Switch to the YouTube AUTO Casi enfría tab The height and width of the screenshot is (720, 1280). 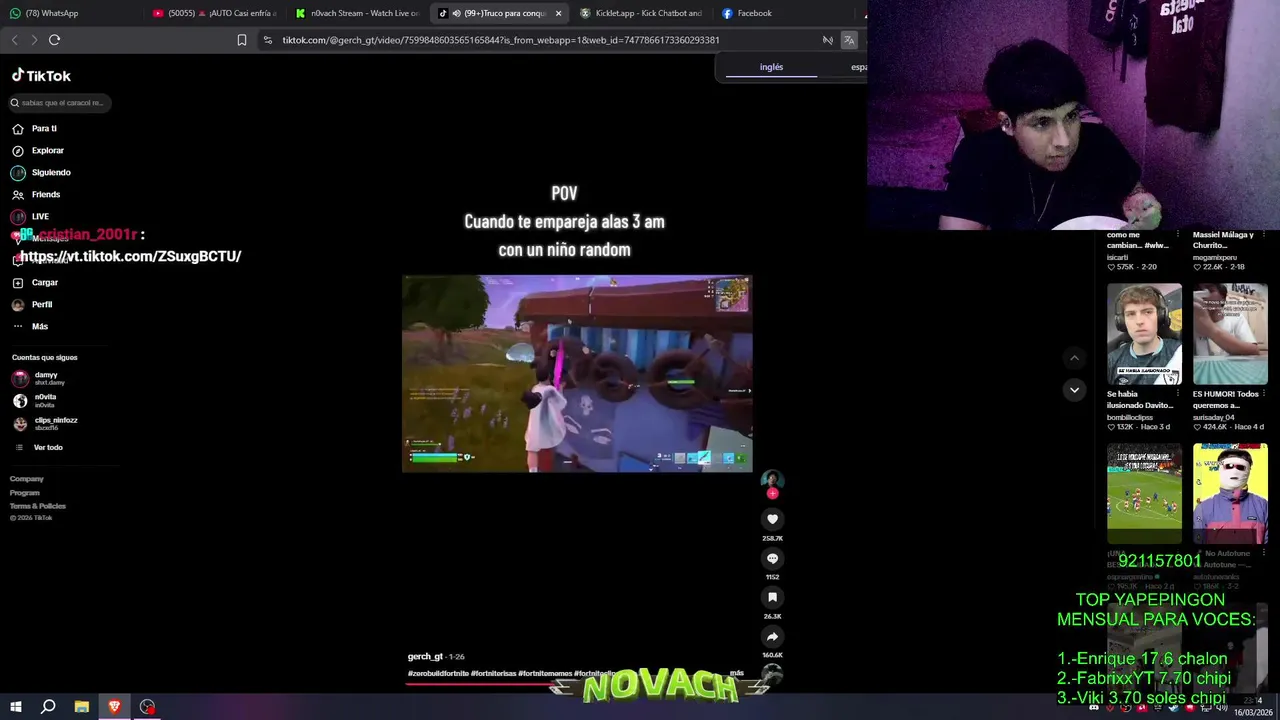click(214, 13)
